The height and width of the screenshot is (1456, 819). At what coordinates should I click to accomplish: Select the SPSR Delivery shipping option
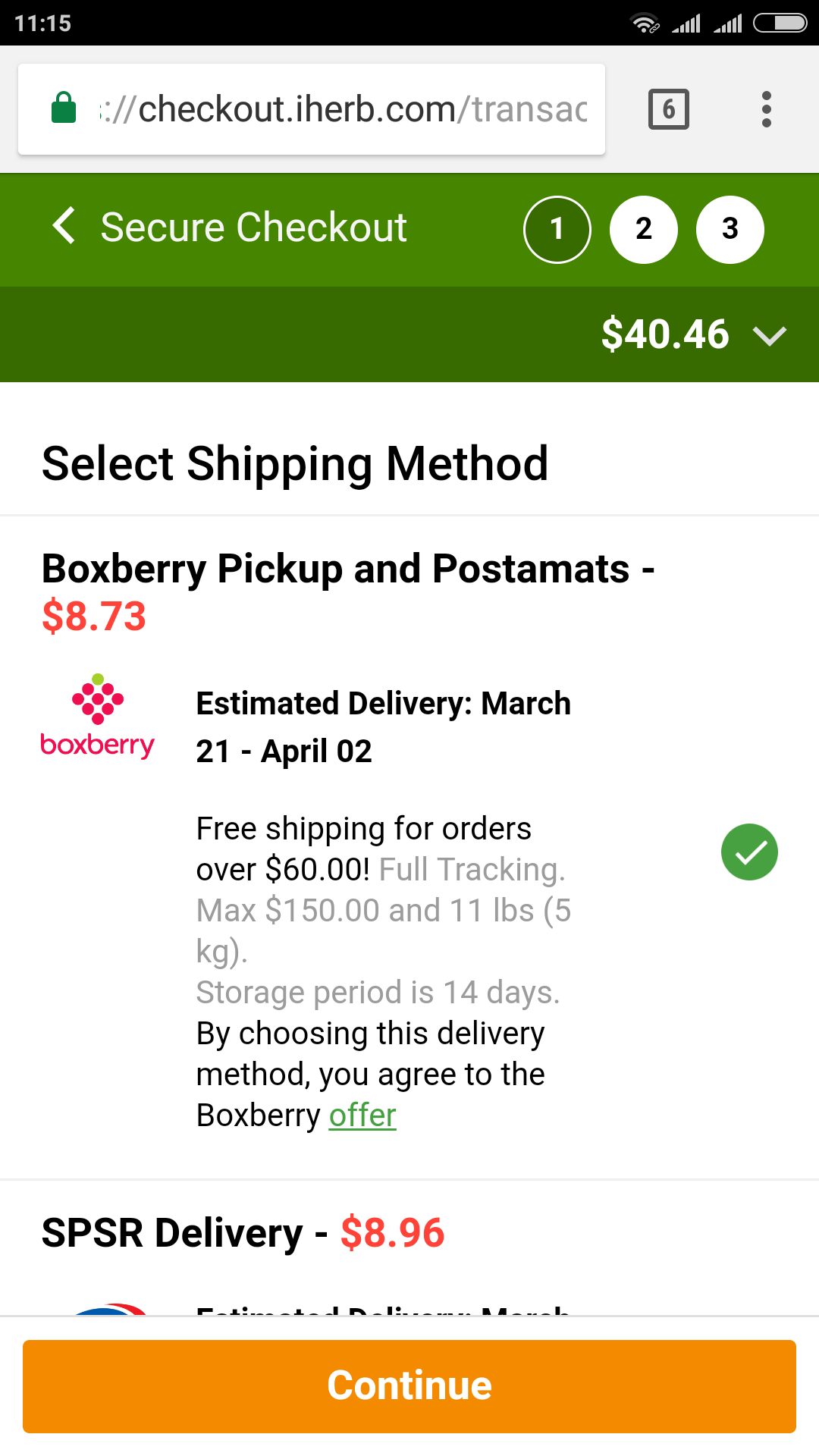[243, 1233]
